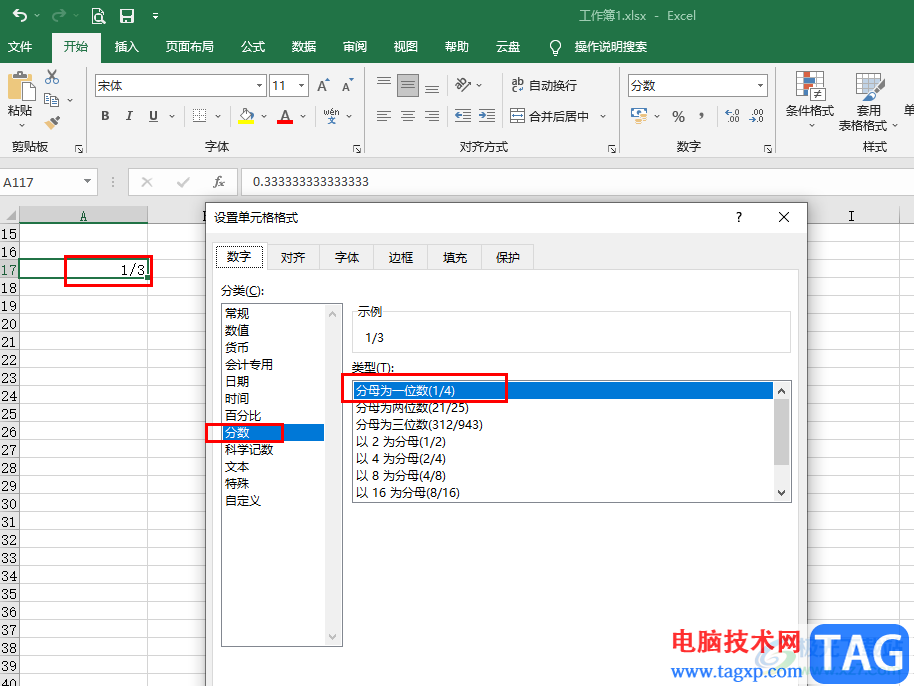Image resolution: width=914 pixels, height=686 pixels.
Task: Open the font name 宋体 dropdown
Action: click(x=259, y=86)
